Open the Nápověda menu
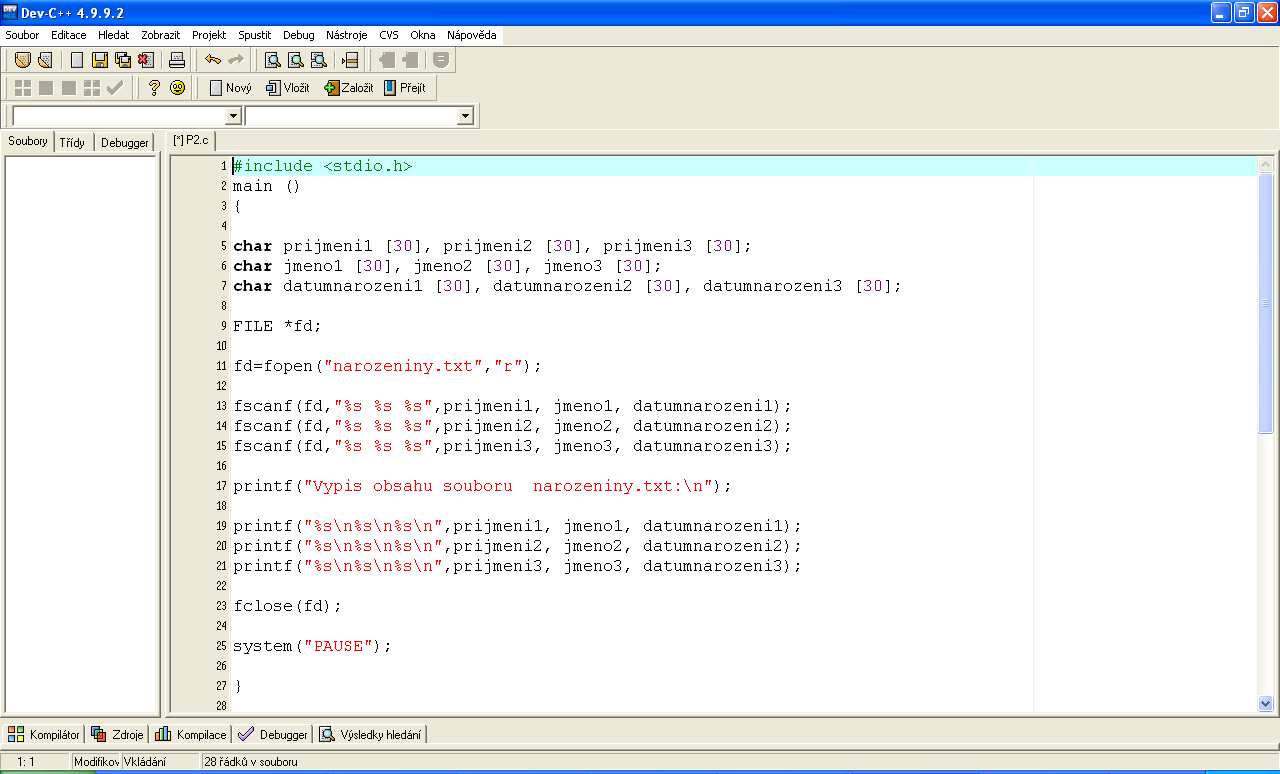Viewport: 1280px width, 774px height. 471,35
